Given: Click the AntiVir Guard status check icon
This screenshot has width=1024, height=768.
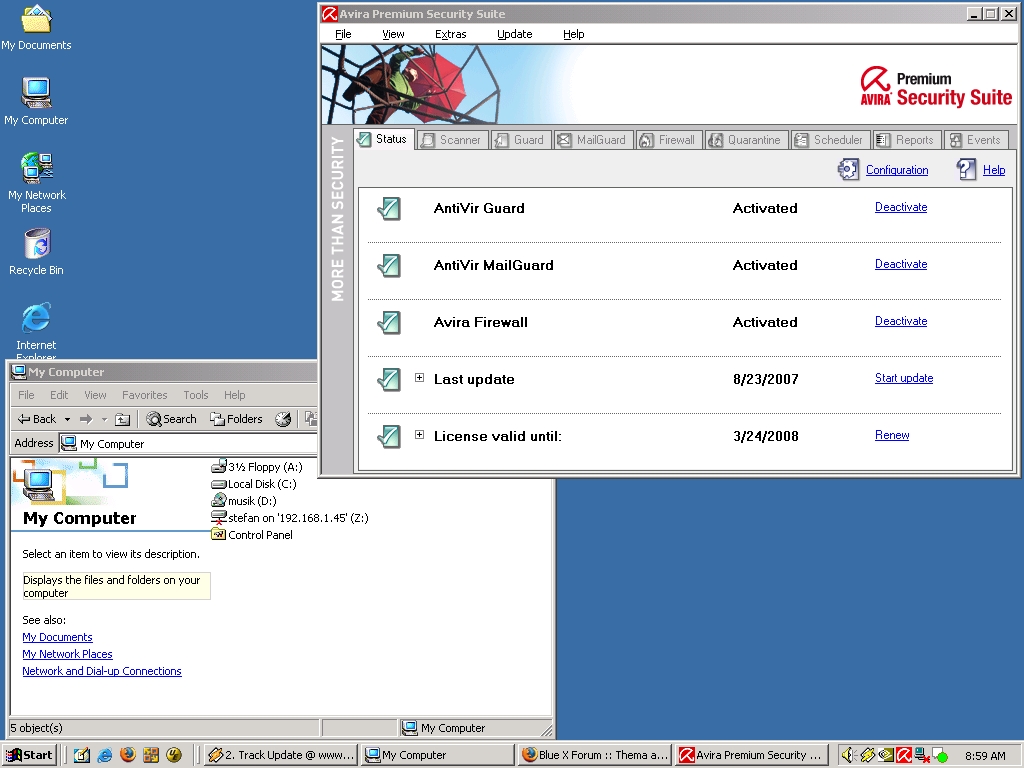Looking at the screenshot, I should click(388, 209).
